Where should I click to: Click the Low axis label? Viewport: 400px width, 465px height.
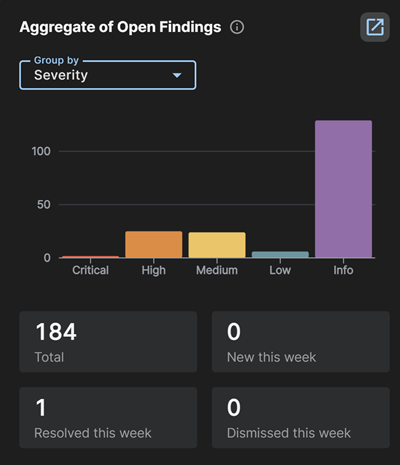(280, 270)
